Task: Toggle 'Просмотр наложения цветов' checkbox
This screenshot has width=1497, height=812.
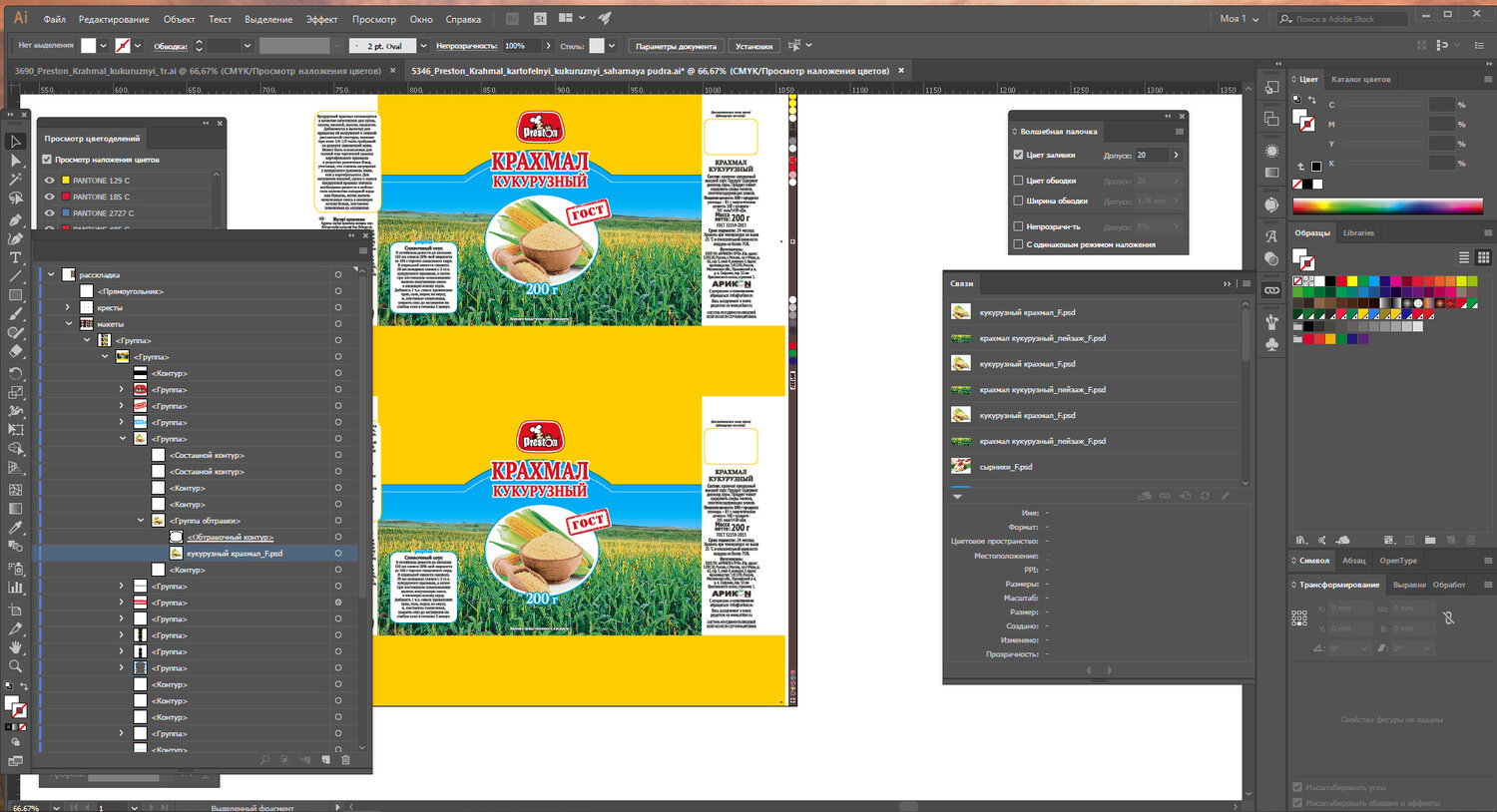Action: coord(47,160)
